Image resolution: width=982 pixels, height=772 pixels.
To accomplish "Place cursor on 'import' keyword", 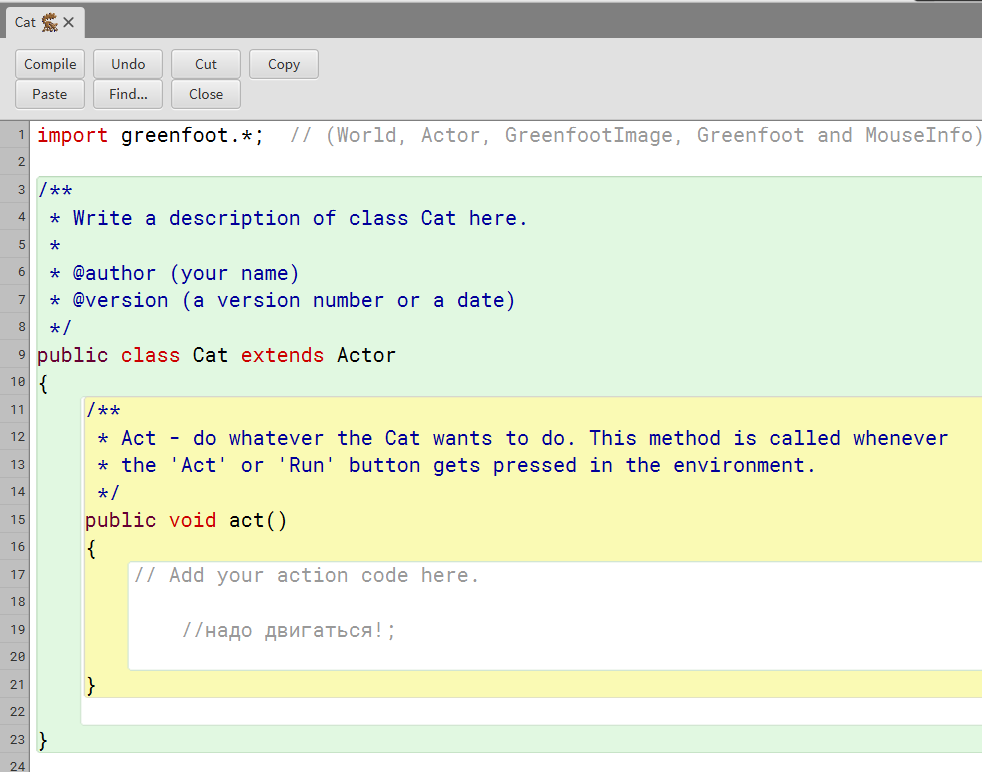I will [x=72, y=135].
